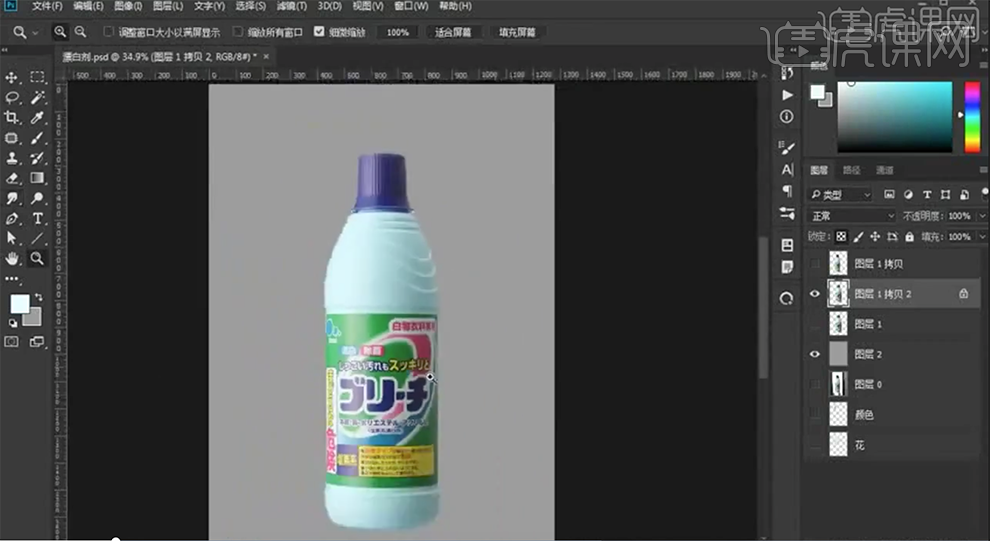
Task: Click the zoom in magnifier icon
Action: tap(62, 32)
